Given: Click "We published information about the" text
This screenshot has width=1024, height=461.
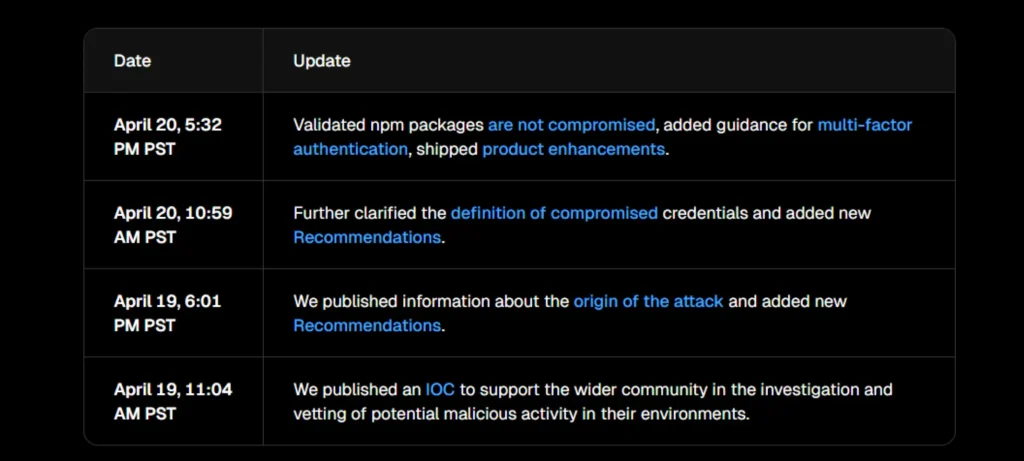Looking at the screenshot, I should [431, 301].
